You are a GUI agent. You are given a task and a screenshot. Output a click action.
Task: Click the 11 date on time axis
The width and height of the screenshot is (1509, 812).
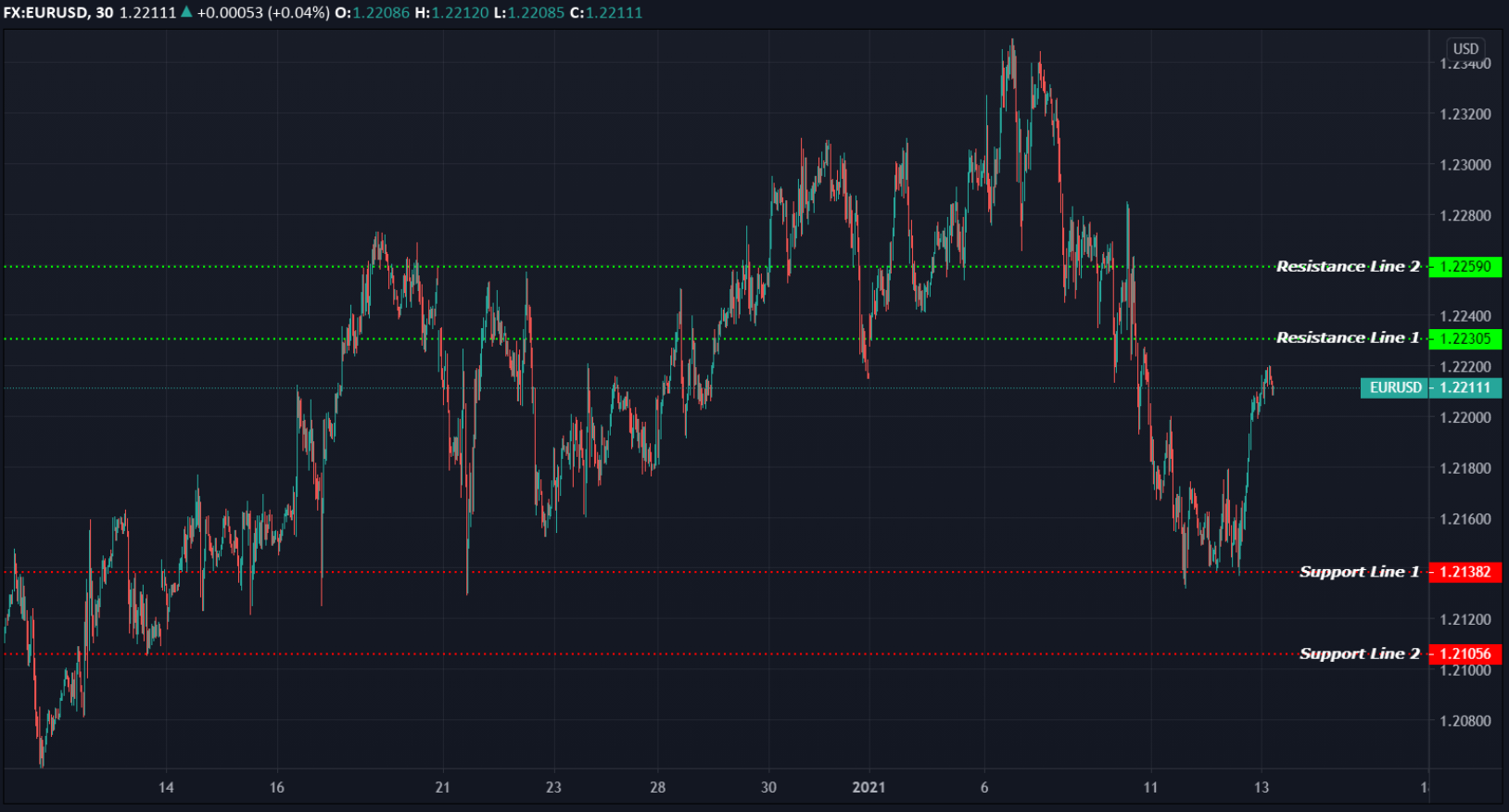point(1150,787)
